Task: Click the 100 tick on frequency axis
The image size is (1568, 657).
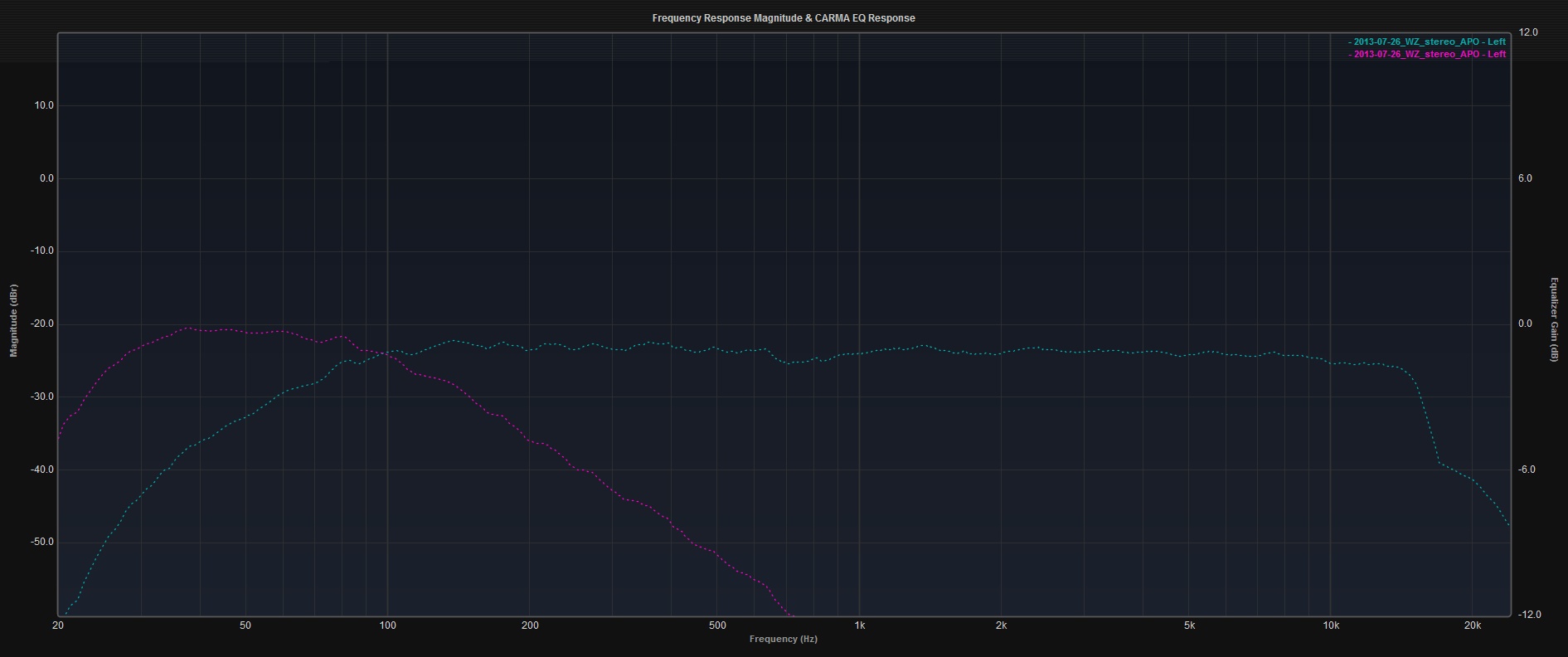Action: pos(387,625)
